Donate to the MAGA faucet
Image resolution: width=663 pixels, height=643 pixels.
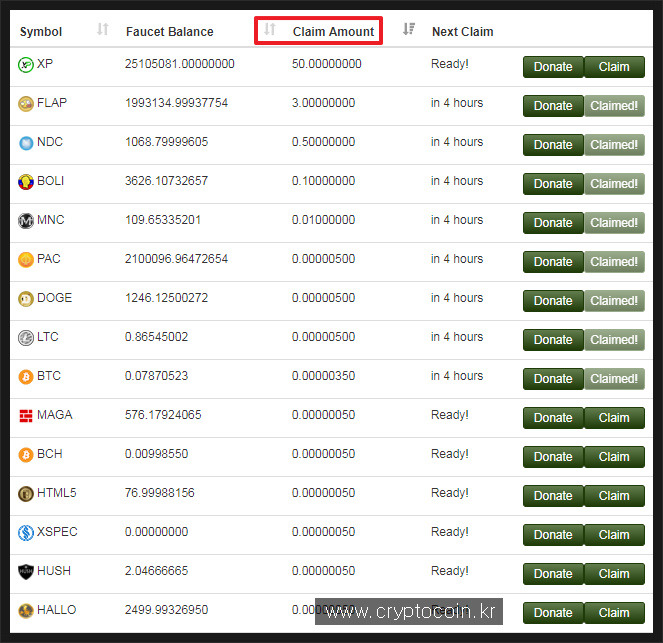553,418
